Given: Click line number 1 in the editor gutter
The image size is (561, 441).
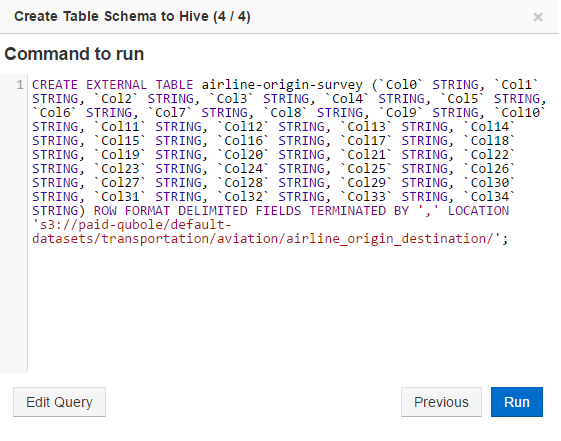Looking at the screenshot, I should pos(20,85).
